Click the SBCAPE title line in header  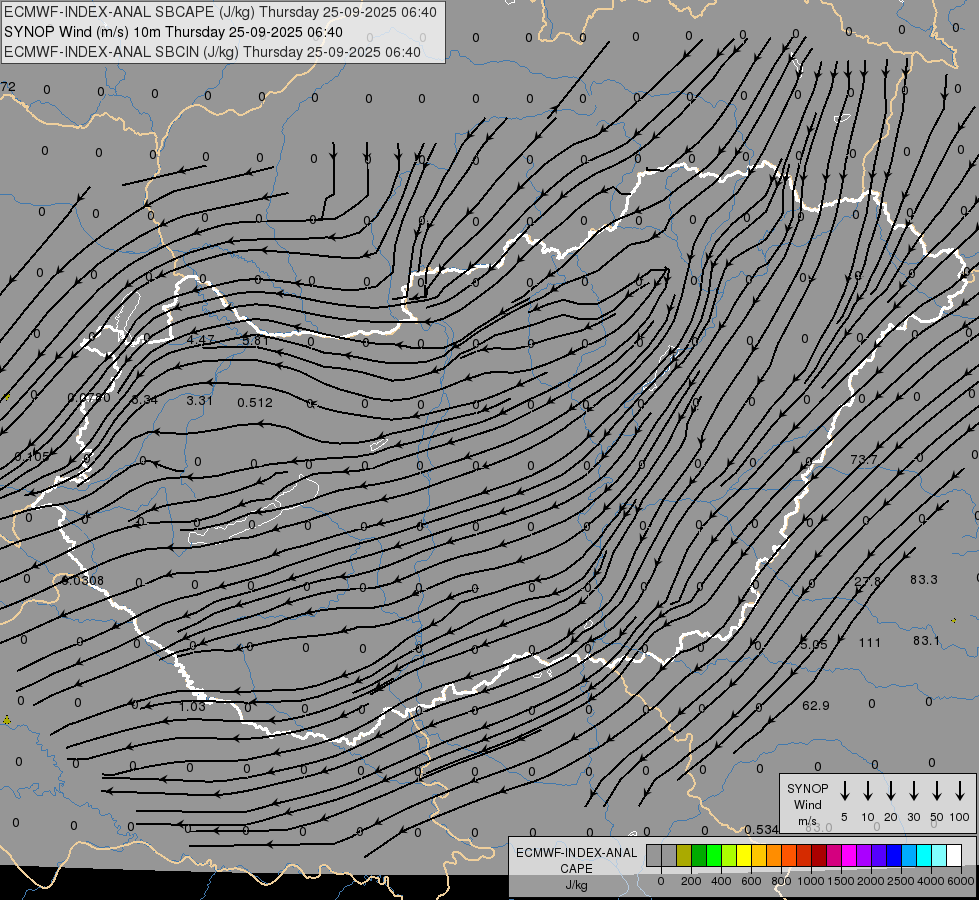[220, 12]
